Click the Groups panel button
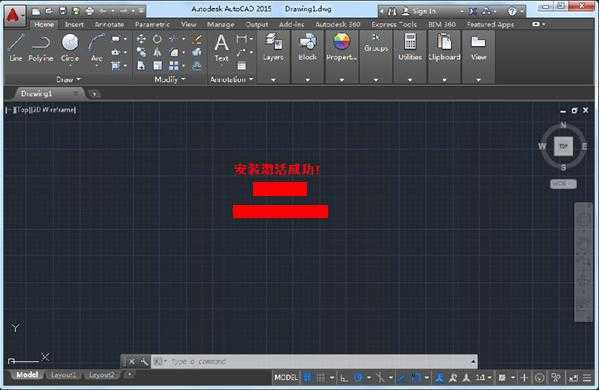 tap(376, 44)
